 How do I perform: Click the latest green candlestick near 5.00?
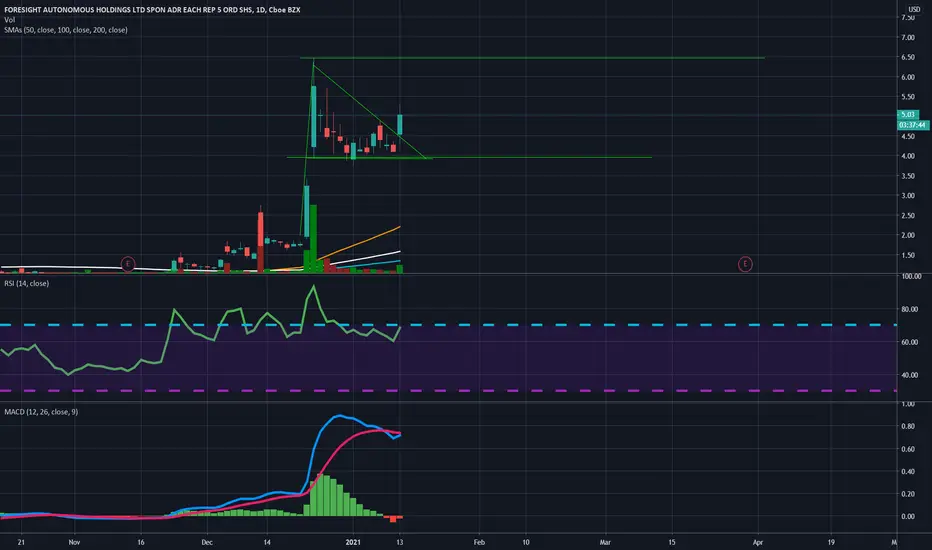[400, 124]
